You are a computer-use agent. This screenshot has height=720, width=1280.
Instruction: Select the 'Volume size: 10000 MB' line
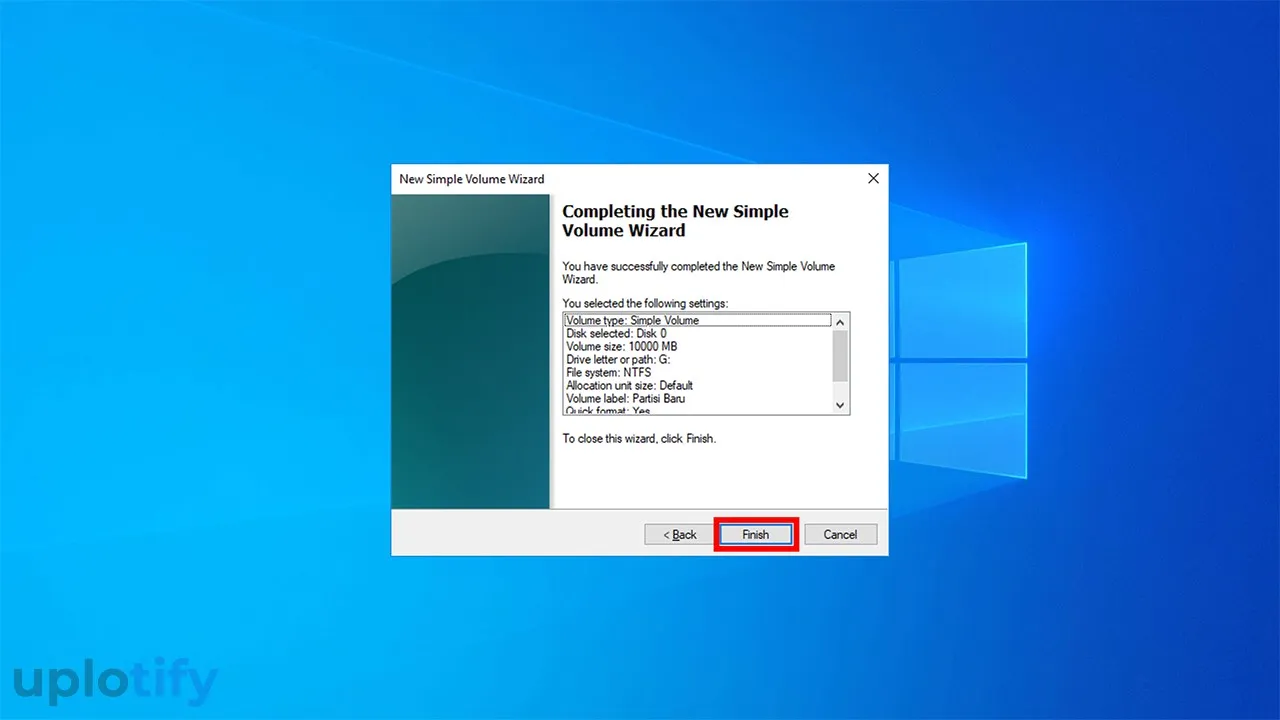[697, 346]
